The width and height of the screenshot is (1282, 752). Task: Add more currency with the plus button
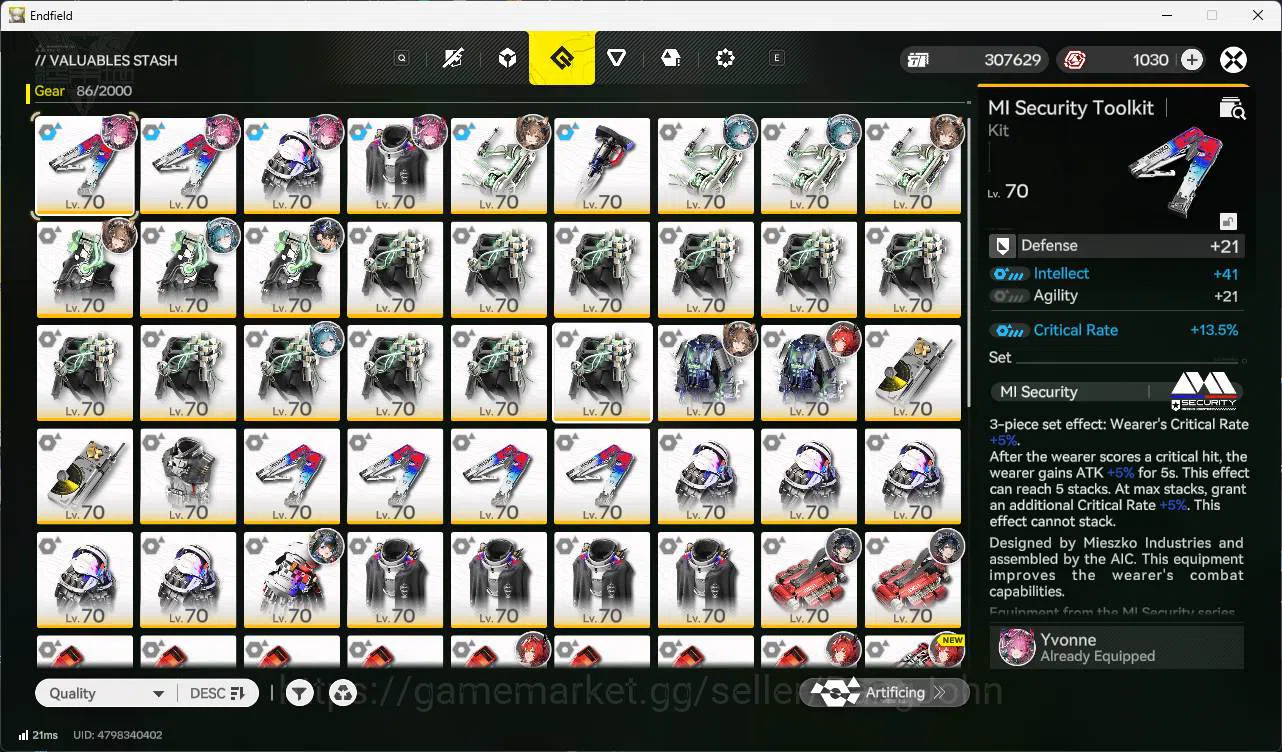tap(1192, 60)
